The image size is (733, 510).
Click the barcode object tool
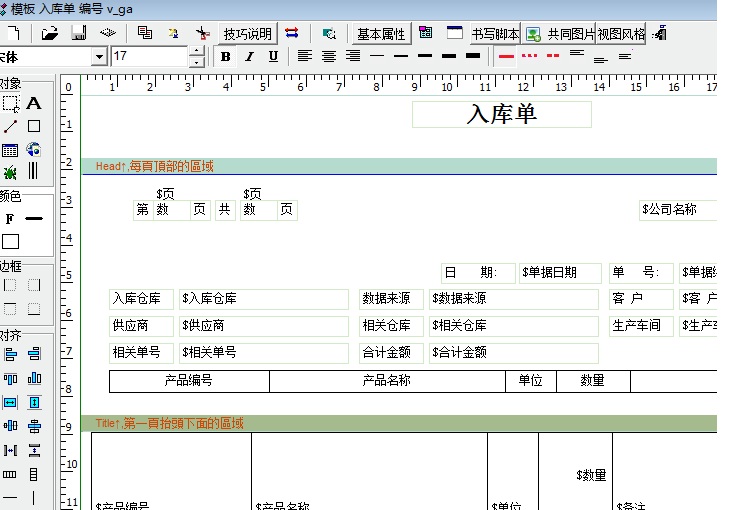click(x=34, y=172)
